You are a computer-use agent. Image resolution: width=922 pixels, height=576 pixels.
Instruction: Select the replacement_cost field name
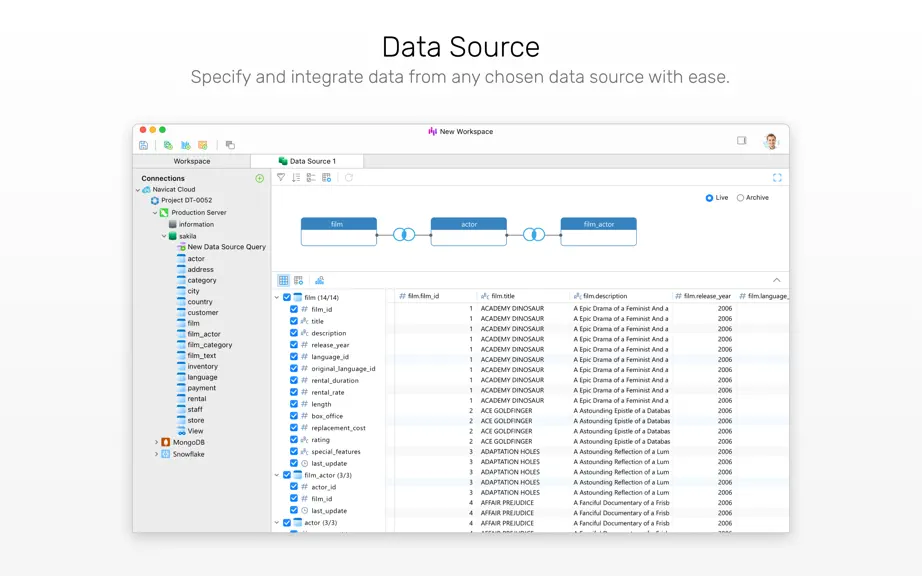(338, 428)
